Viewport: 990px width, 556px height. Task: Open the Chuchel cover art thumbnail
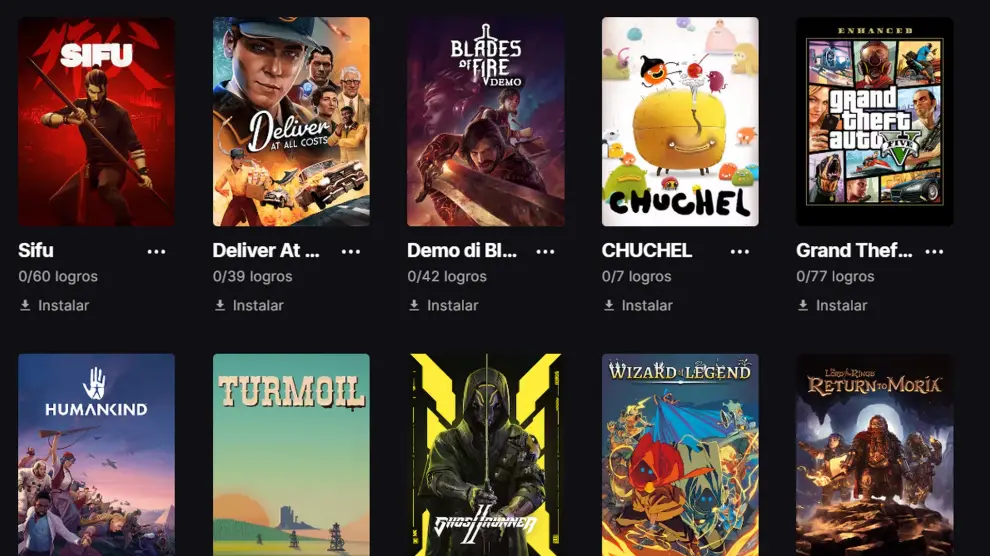pos(680,122)
